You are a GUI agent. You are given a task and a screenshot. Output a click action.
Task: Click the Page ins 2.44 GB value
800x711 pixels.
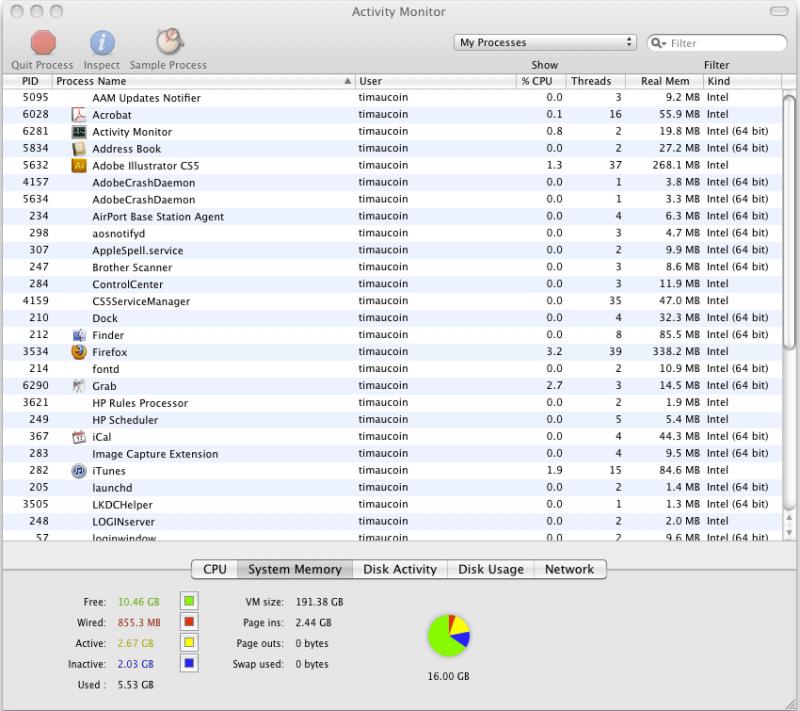pyautogui.click(x=313, y=623)
